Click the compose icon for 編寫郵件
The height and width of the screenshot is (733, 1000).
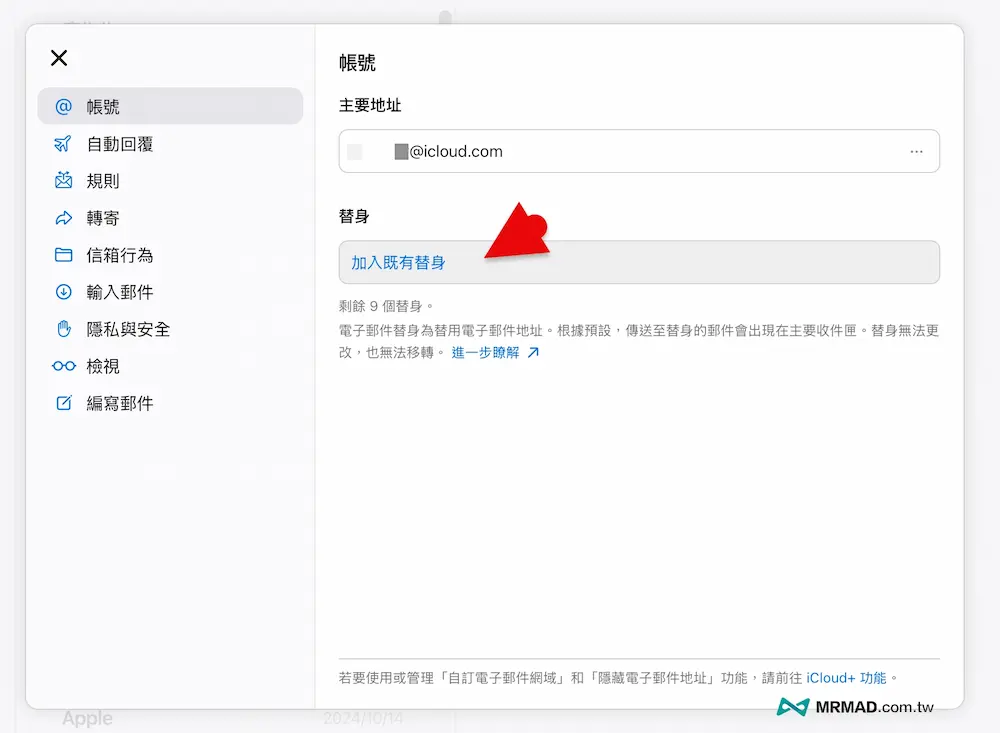(x=63, y=403)
